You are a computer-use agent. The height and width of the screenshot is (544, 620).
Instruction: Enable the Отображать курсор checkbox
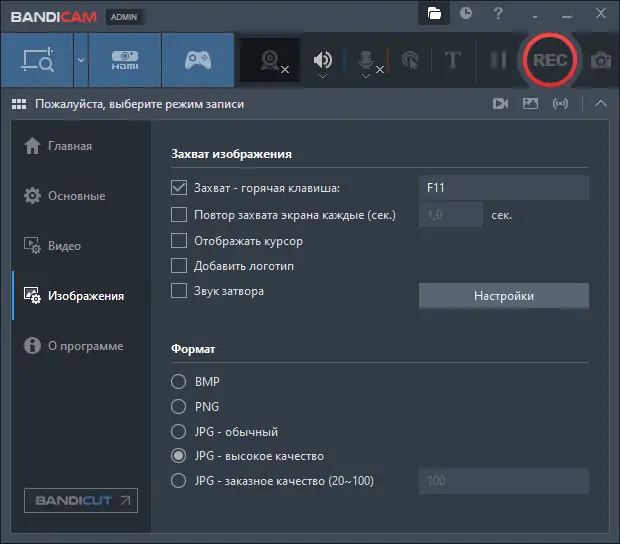[179, 240]
